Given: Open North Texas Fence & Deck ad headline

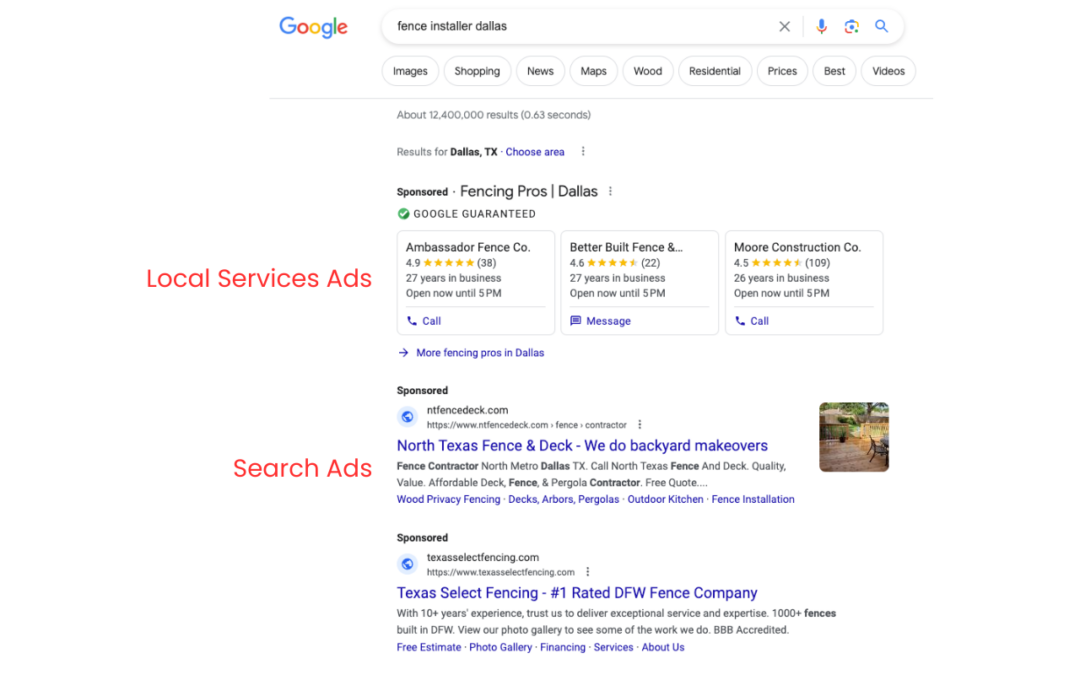Looking at the screenshot, I should point(582,446).
